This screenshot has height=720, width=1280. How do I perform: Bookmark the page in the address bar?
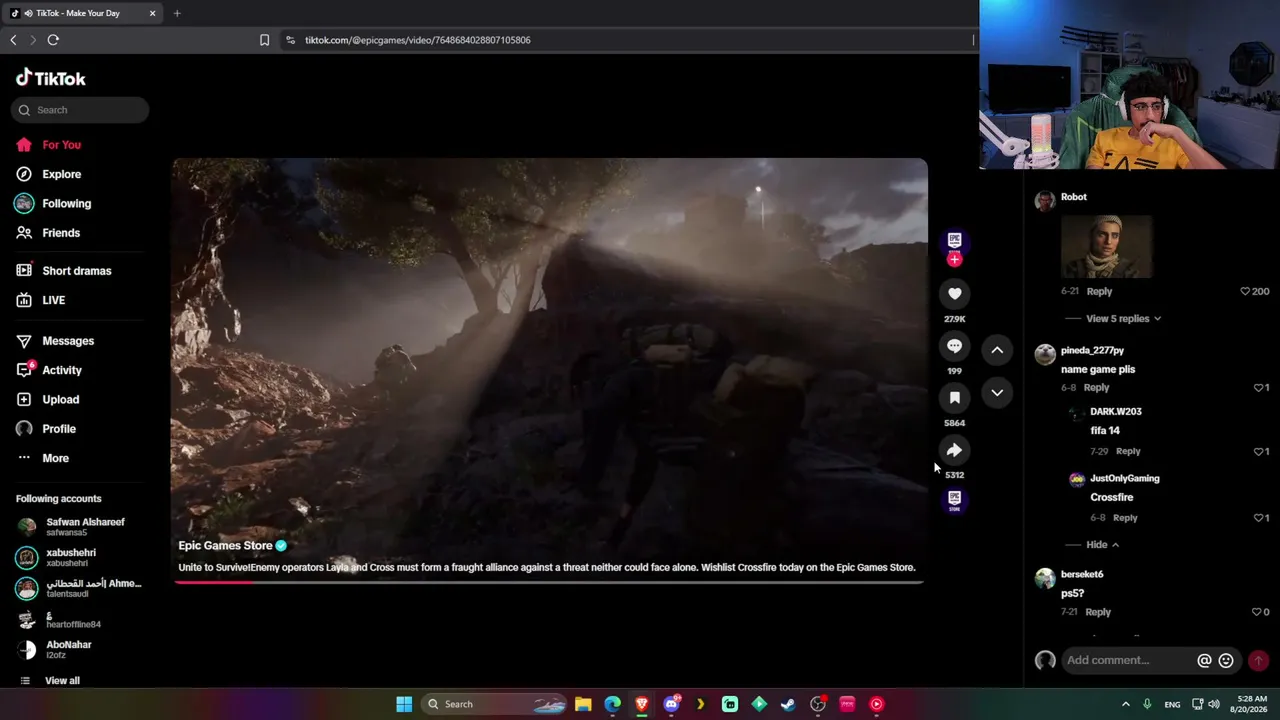pyautogui.click(x=264, y=40)
